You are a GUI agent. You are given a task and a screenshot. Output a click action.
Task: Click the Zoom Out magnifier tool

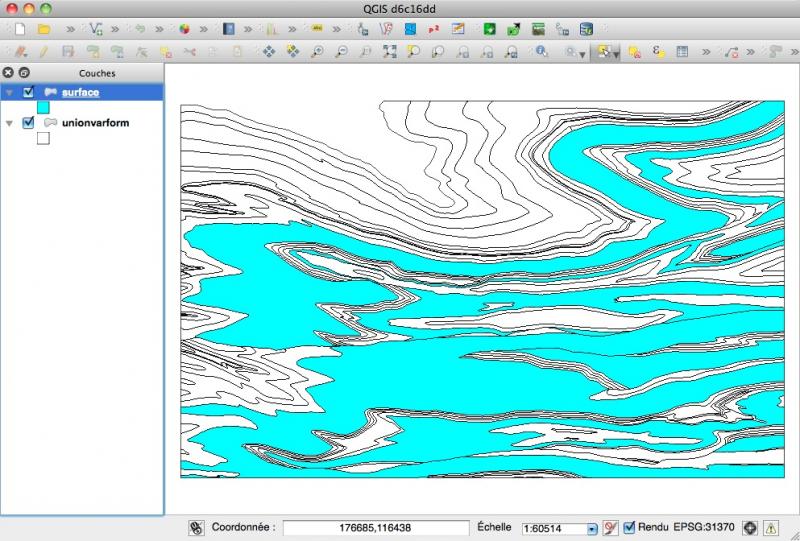(x=342, y=51)
